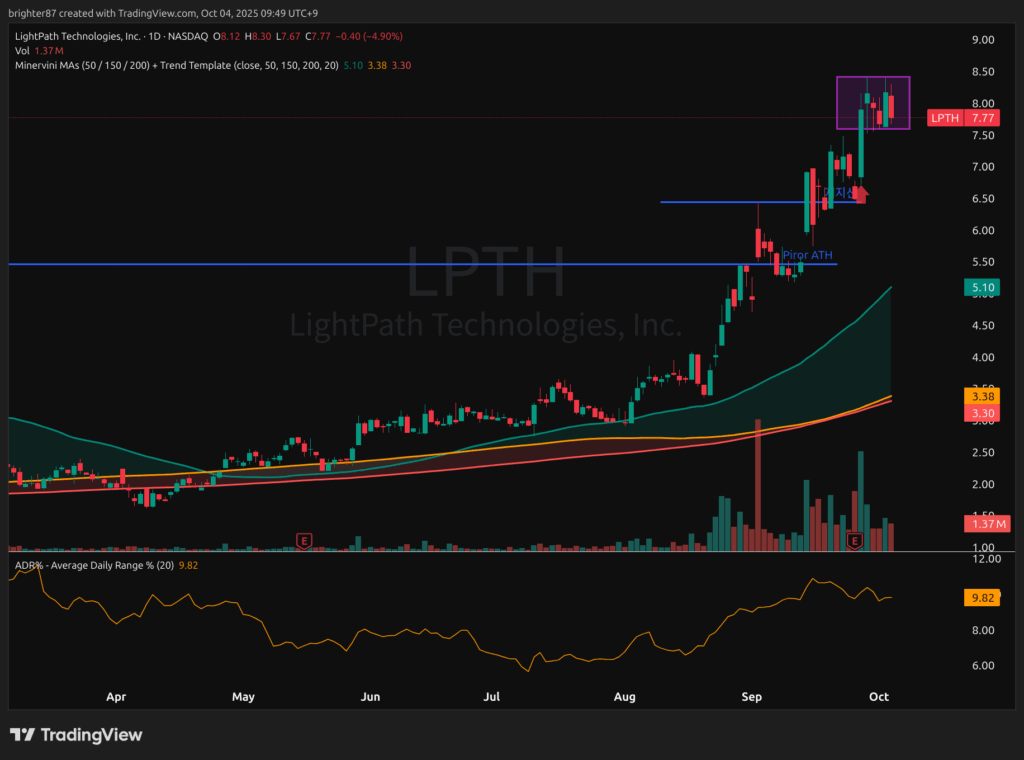The width and height of the screenshot is (1024, 760).
Task: Click the red LPTH 7.77 price label
Action: tap(958, 118)
